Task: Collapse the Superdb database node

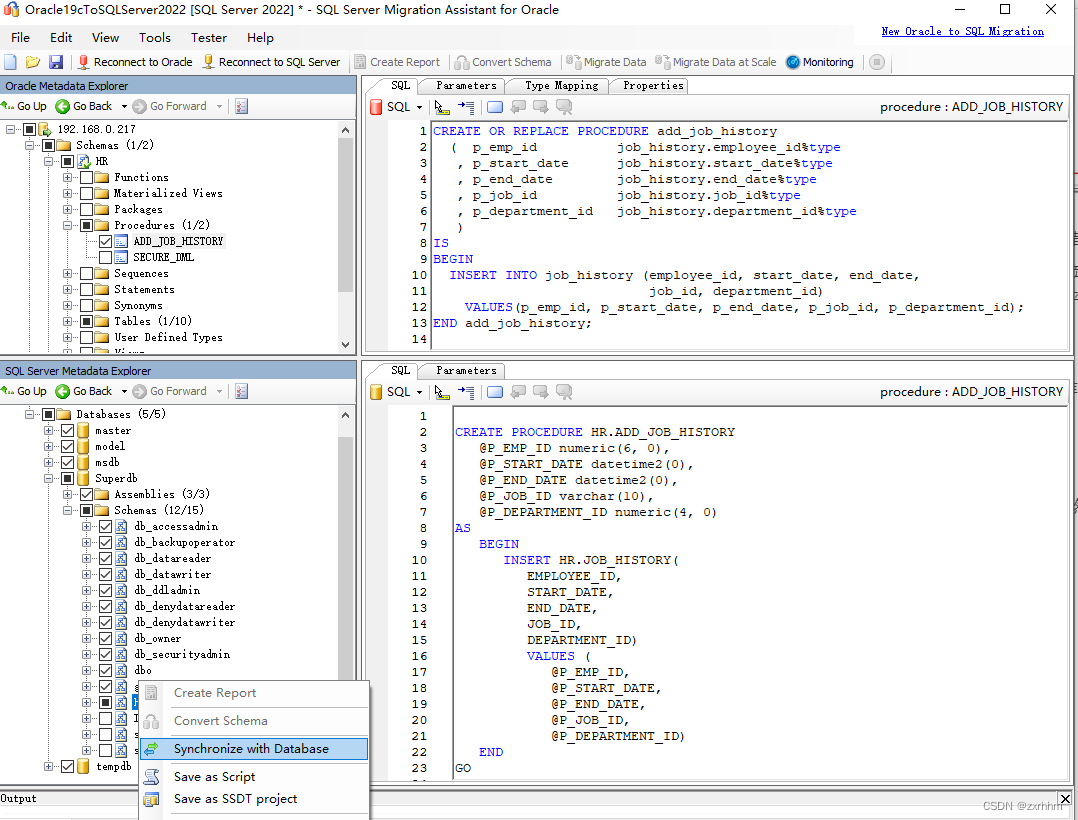Action: (48, 478)
